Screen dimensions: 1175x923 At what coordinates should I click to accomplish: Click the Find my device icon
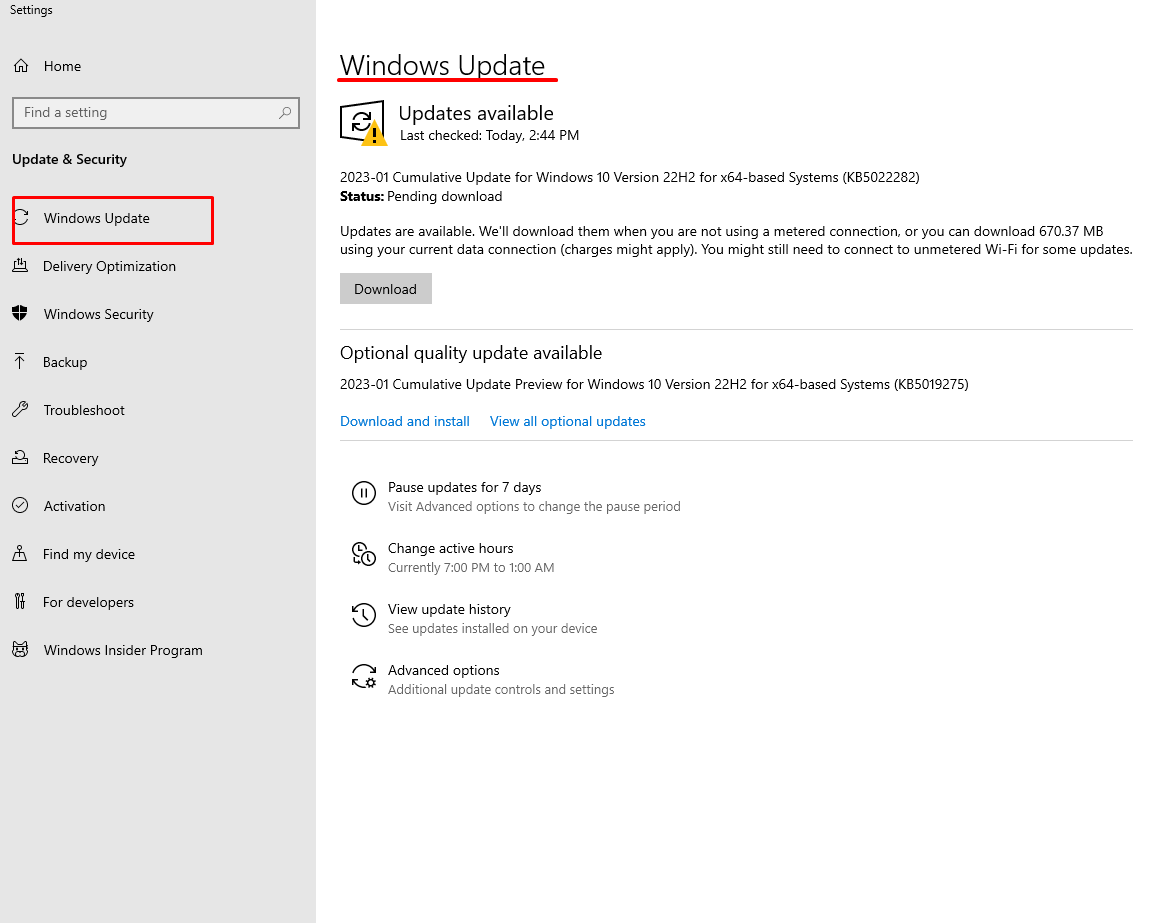[20, 553]
